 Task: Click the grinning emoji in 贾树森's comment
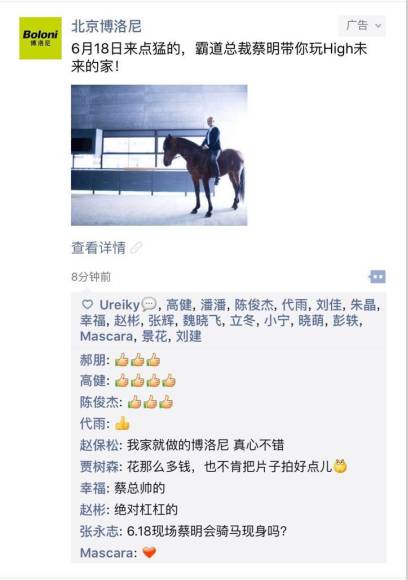coord(340,466)
